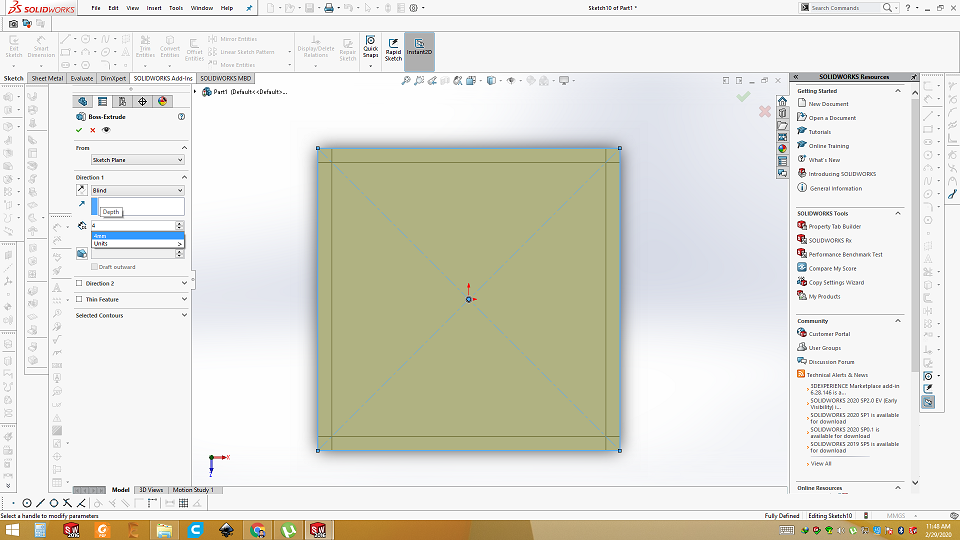Switch to the Evaluate tab
Viewport: 960px width, 540px height.
click(x=81, y=78)
